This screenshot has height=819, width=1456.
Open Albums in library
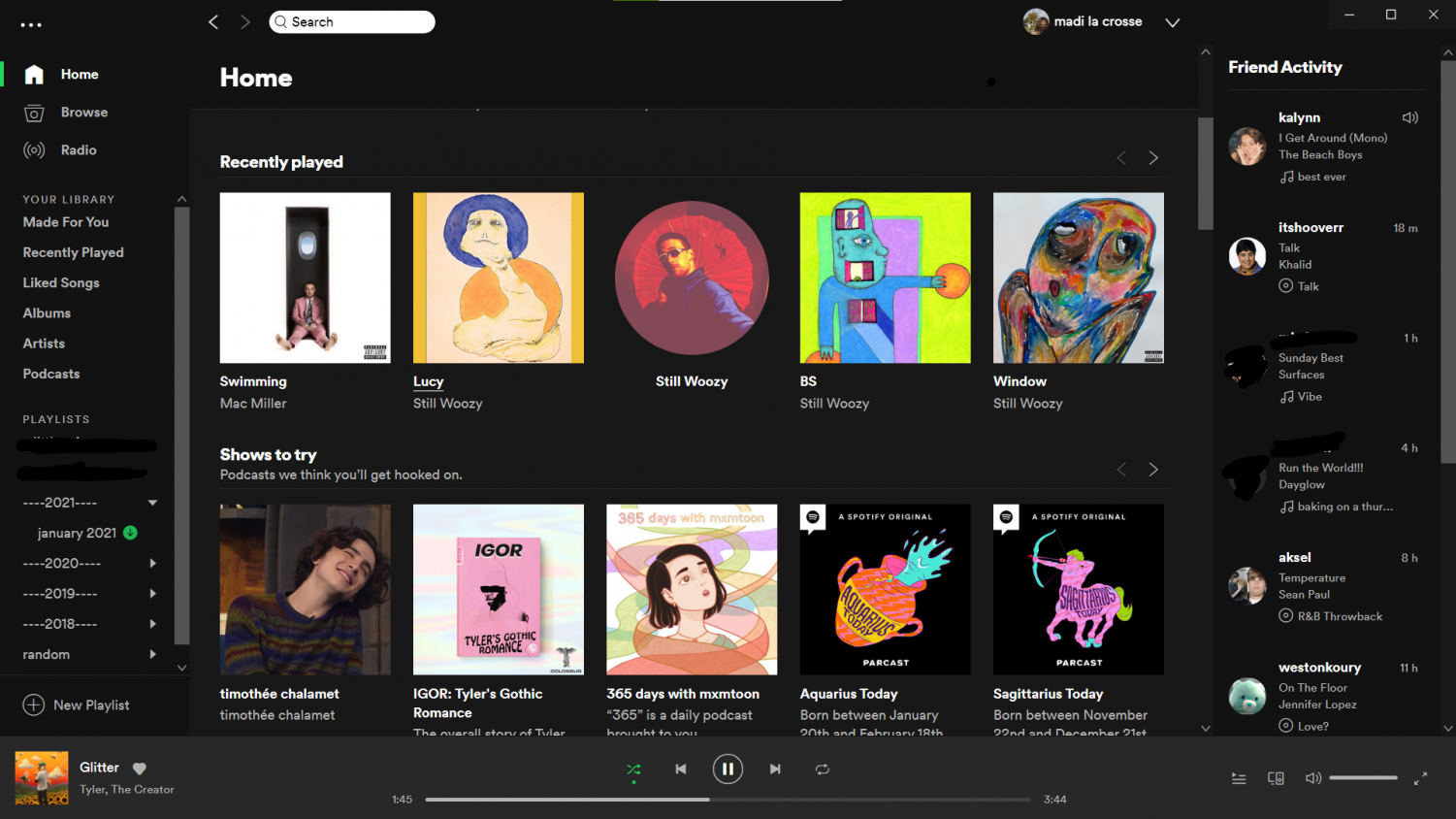[47, 313]
